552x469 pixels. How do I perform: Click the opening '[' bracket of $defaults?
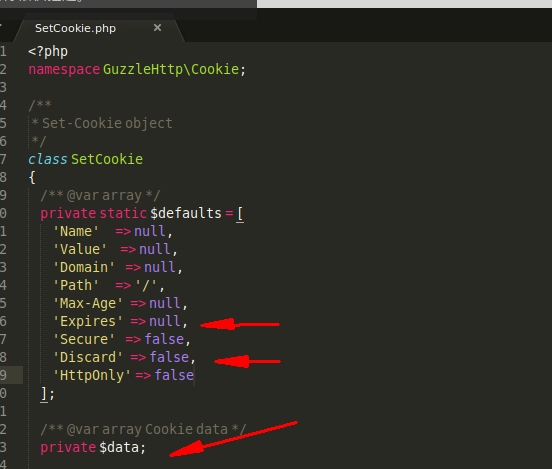[x=240, y=214]
